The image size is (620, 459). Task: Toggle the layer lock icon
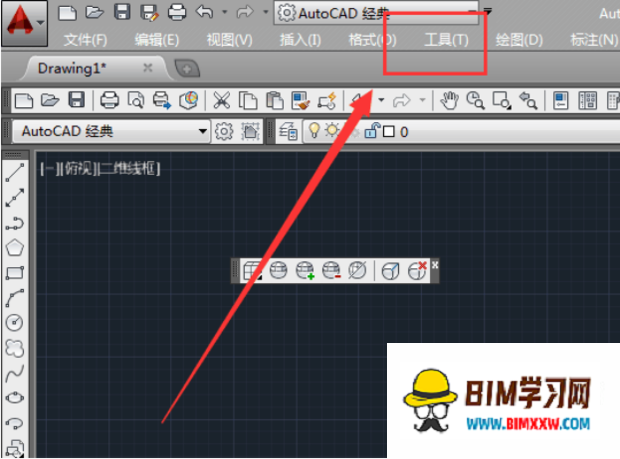click(x=372, y=131)
